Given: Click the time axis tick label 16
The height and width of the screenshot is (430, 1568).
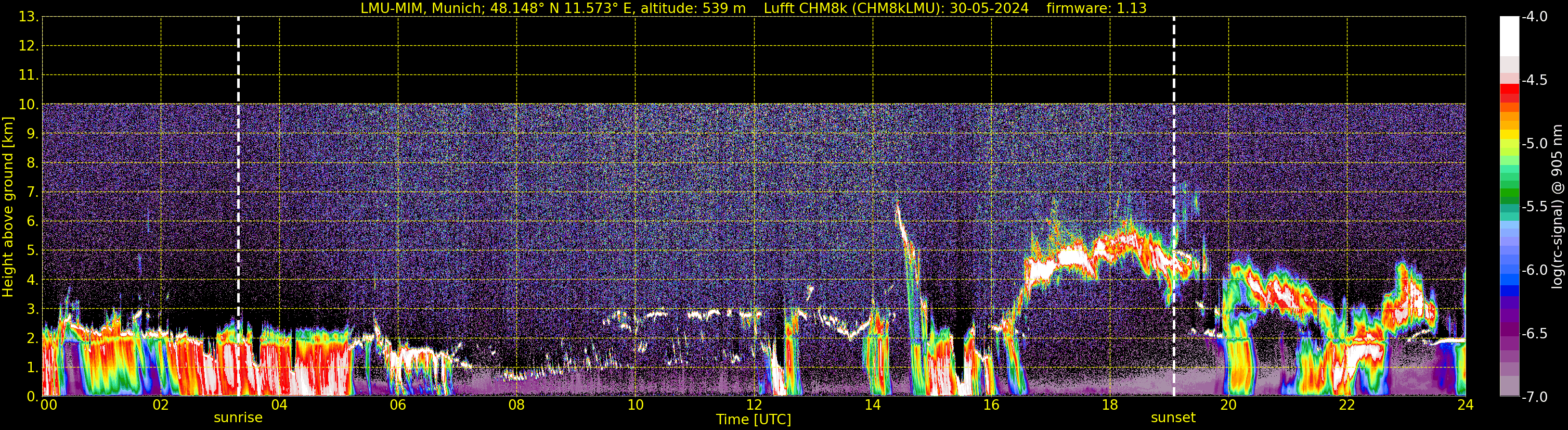Looking at the screenshot, I should pos(992,405).
